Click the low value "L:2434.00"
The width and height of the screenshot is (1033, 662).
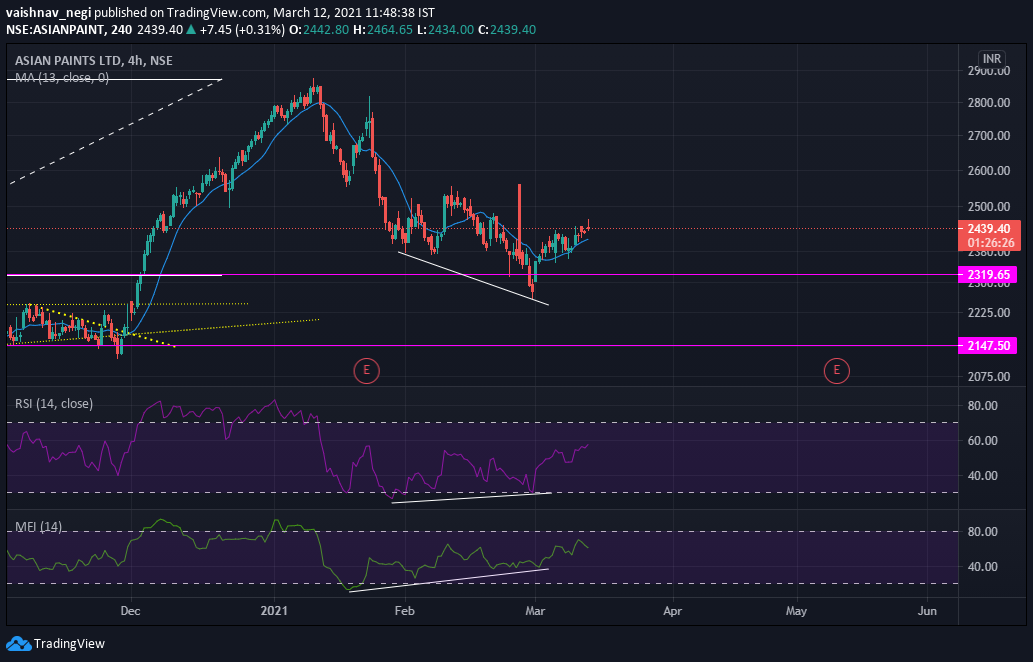[x=446, y=30]
